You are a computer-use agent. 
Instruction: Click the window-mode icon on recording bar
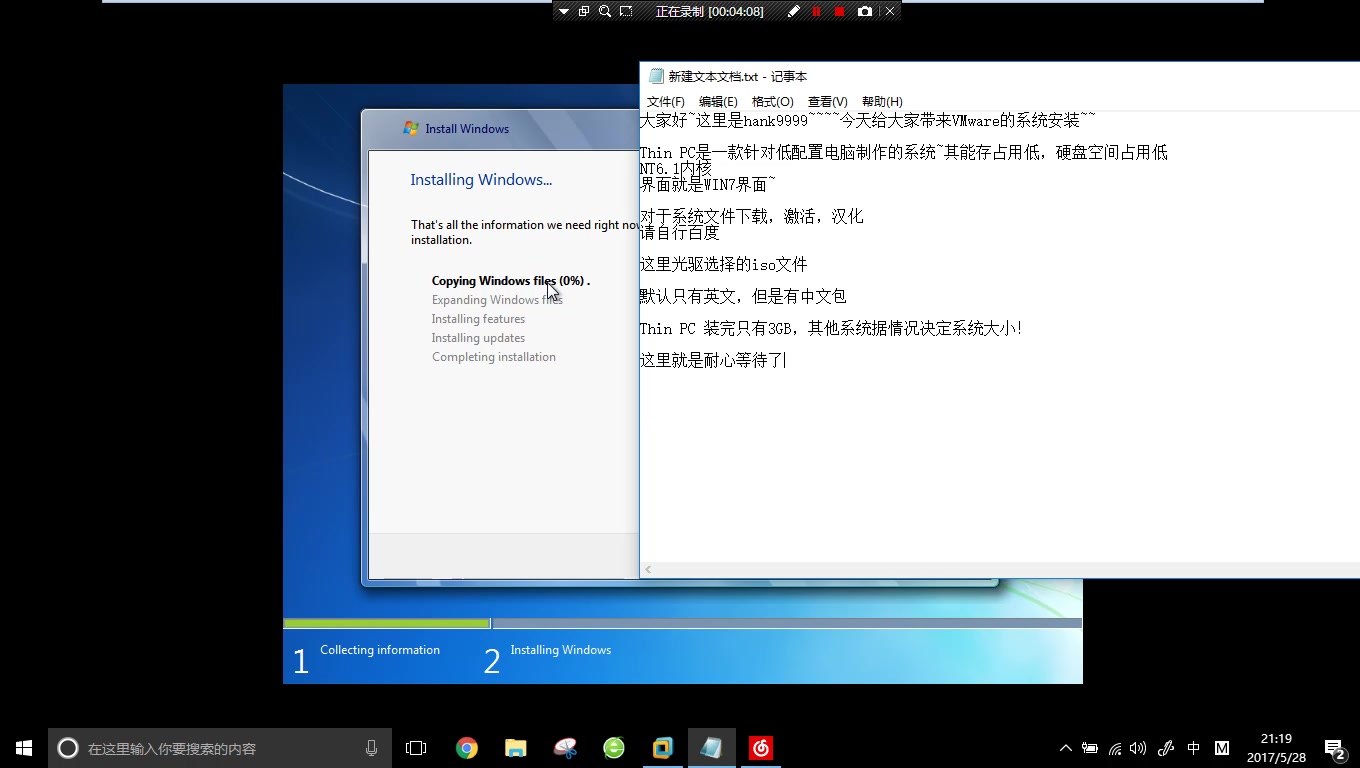click(584, 11)
